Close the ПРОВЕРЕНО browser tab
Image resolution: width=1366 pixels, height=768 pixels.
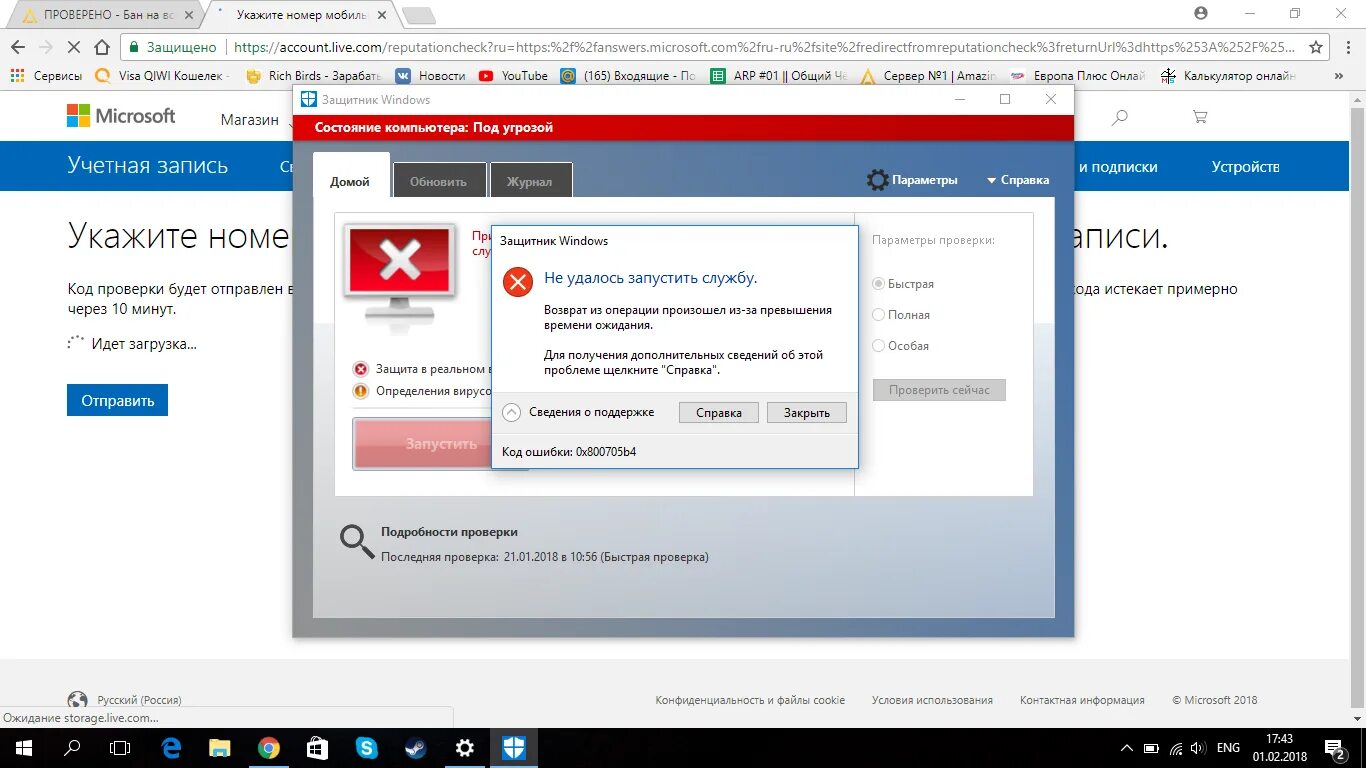point(189,15)
